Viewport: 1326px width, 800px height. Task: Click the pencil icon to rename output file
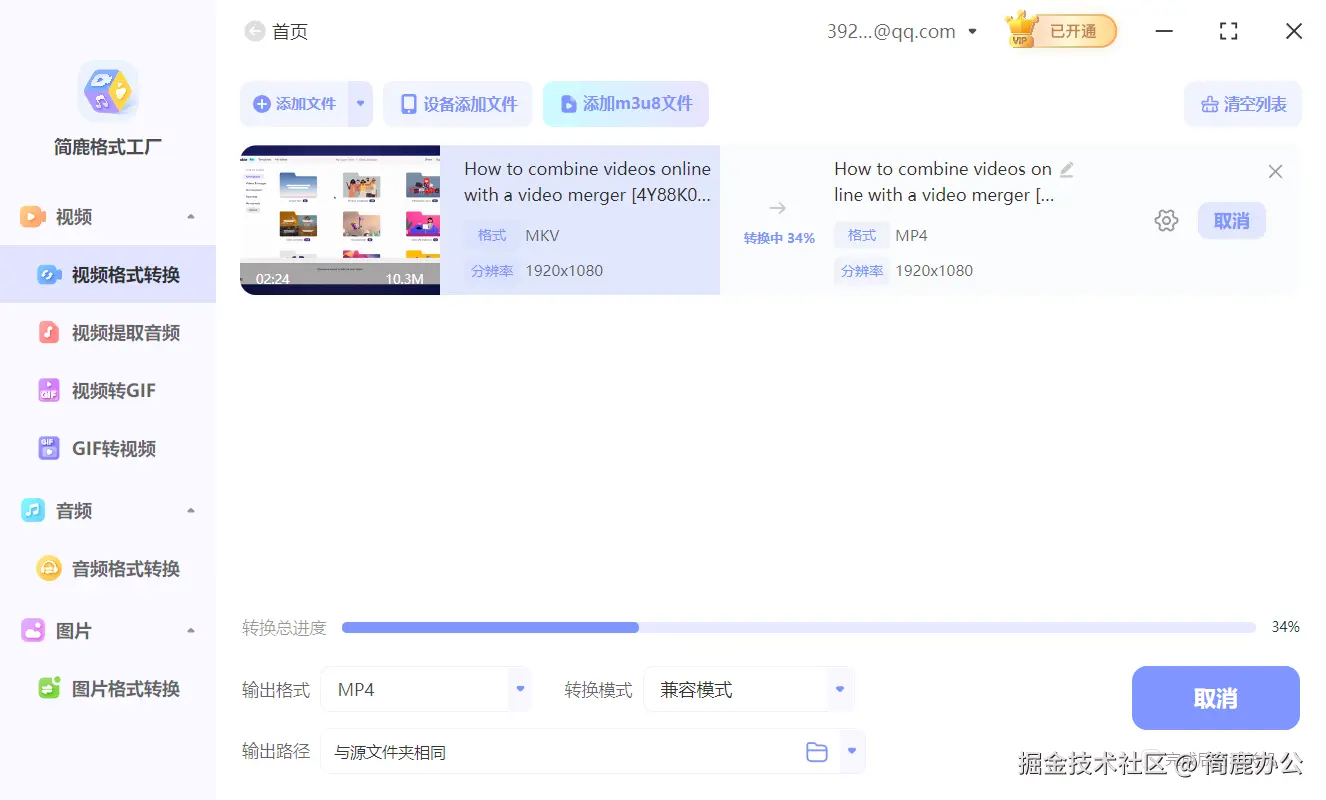point(1067,170)
